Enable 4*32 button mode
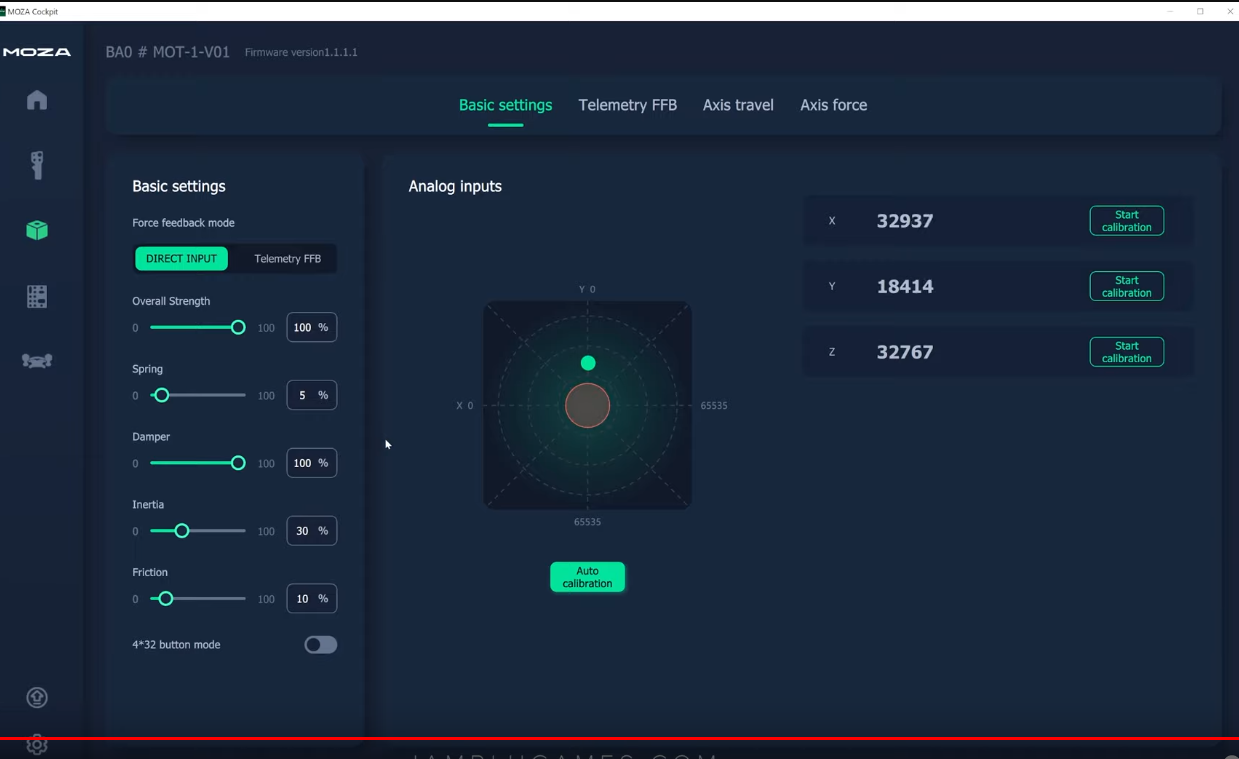Viewport: 1239px width, 759px height. coord(320,644)
